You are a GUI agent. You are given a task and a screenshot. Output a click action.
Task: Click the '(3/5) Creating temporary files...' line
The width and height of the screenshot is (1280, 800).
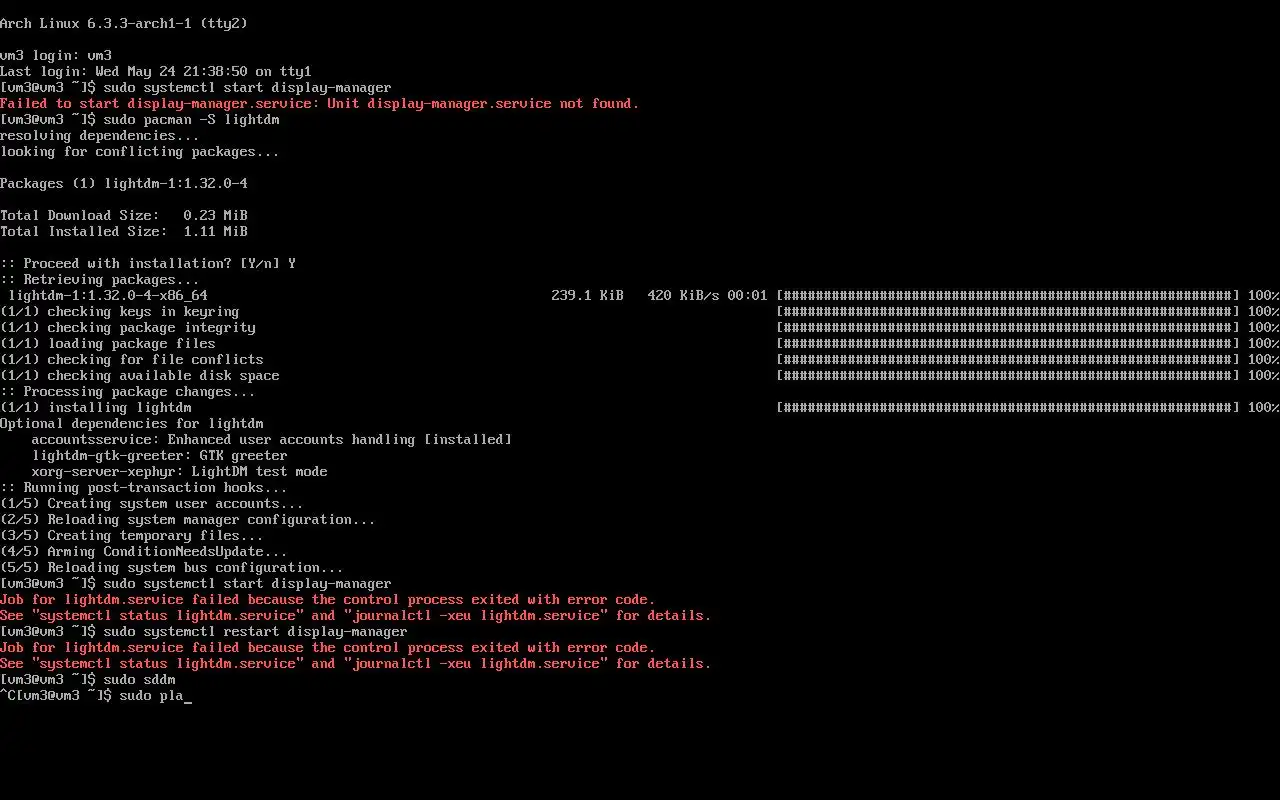point(132,535)
